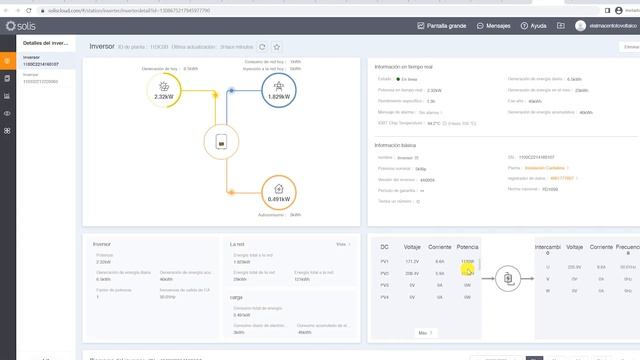Open the eye sidebar icon
The width and height of the screenshot is (640, 360).
(7, 113)
